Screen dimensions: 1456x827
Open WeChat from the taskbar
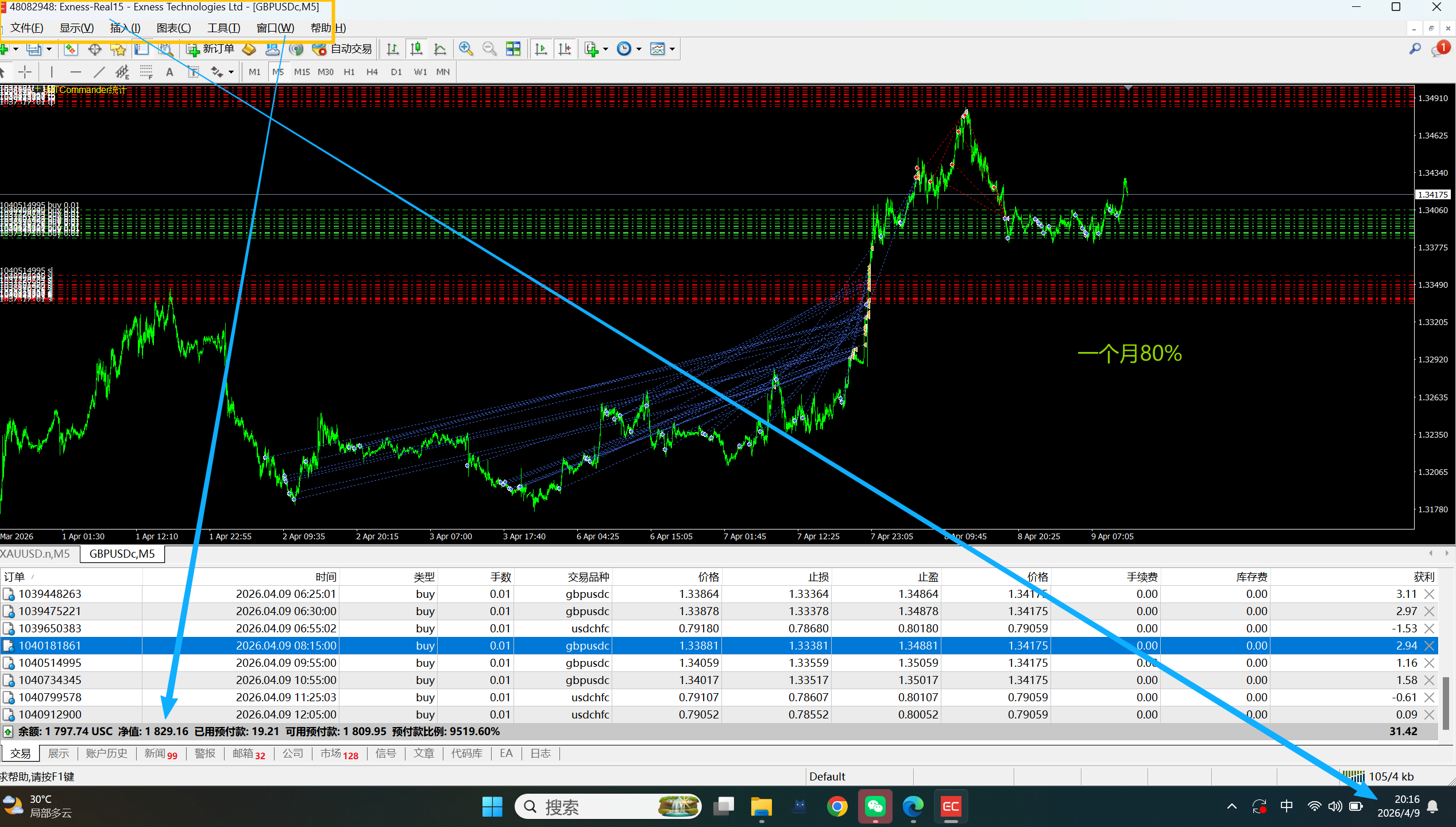tap(875, 807)
